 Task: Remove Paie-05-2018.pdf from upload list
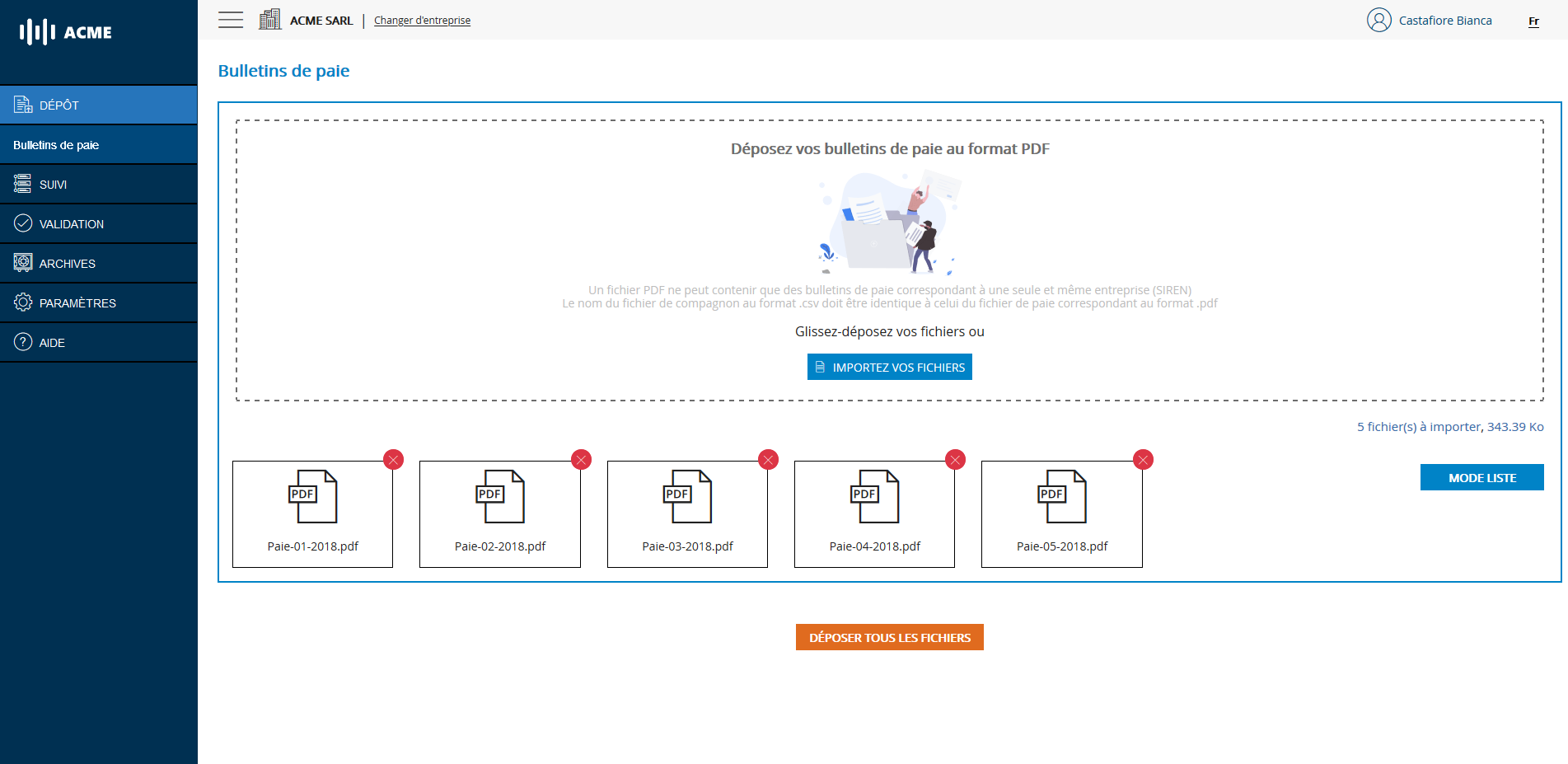(1142, 460)
